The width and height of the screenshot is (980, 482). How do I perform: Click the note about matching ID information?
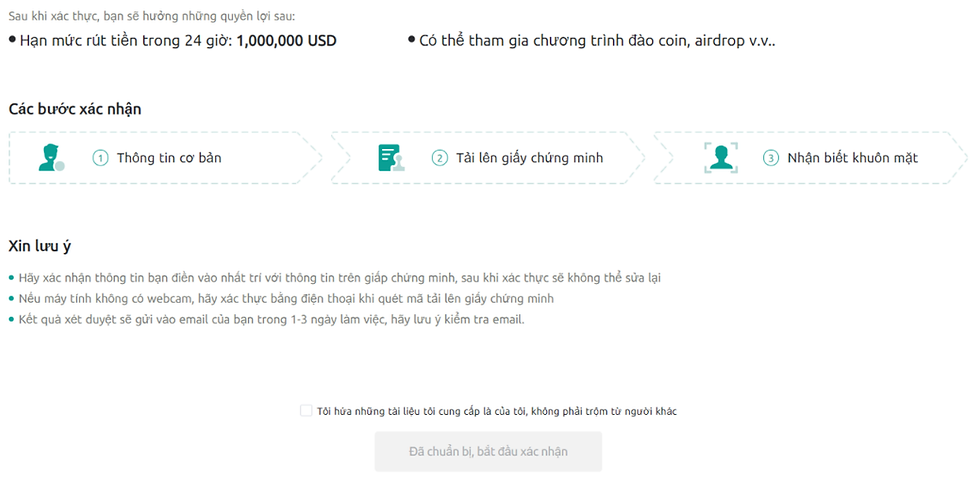[x=339, y=278]
